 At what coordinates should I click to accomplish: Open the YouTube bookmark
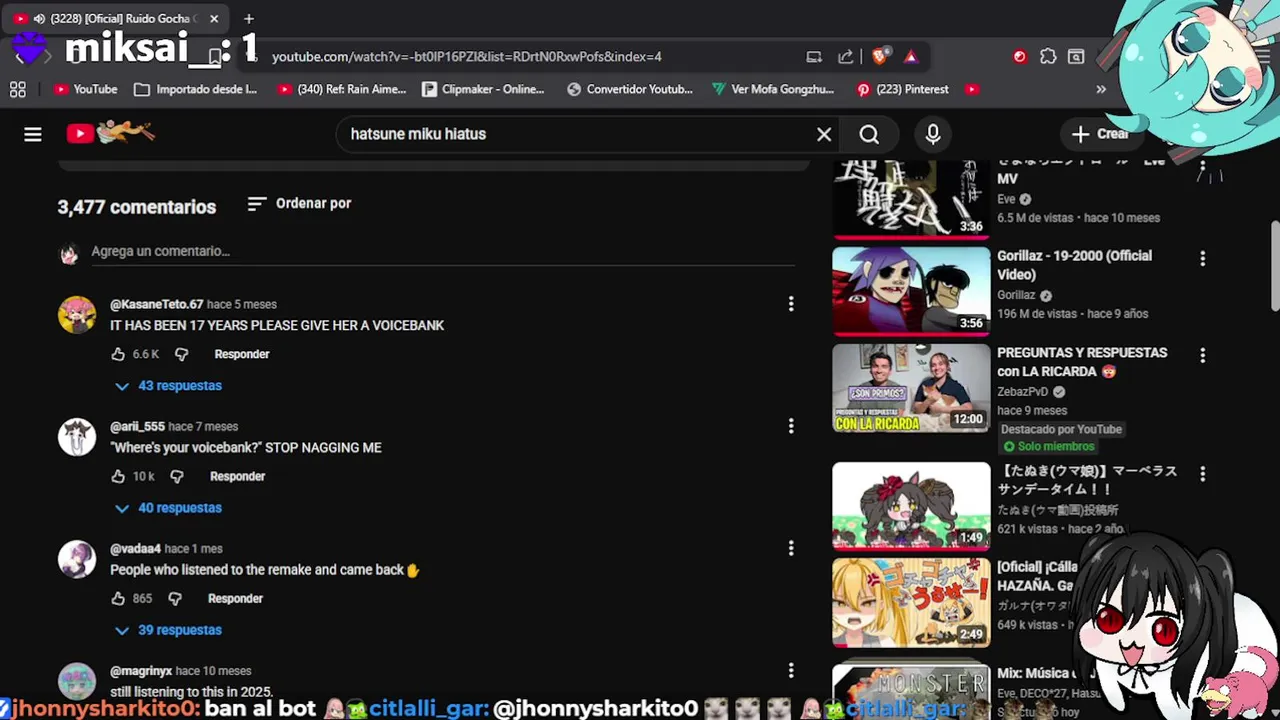[x=86, y=89]
